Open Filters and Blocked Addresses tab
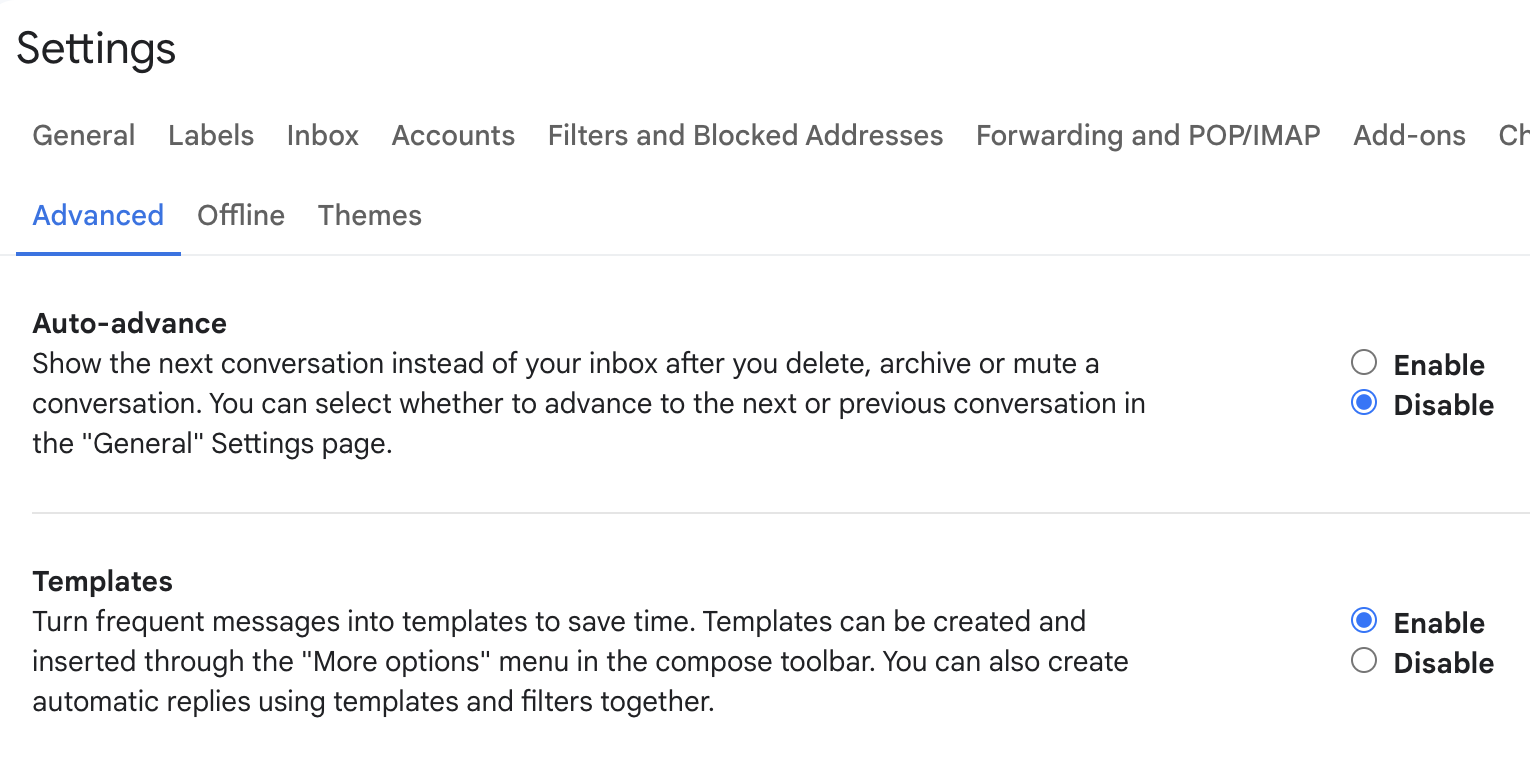This screenshot has width=1530, height=762. point(745,136)
